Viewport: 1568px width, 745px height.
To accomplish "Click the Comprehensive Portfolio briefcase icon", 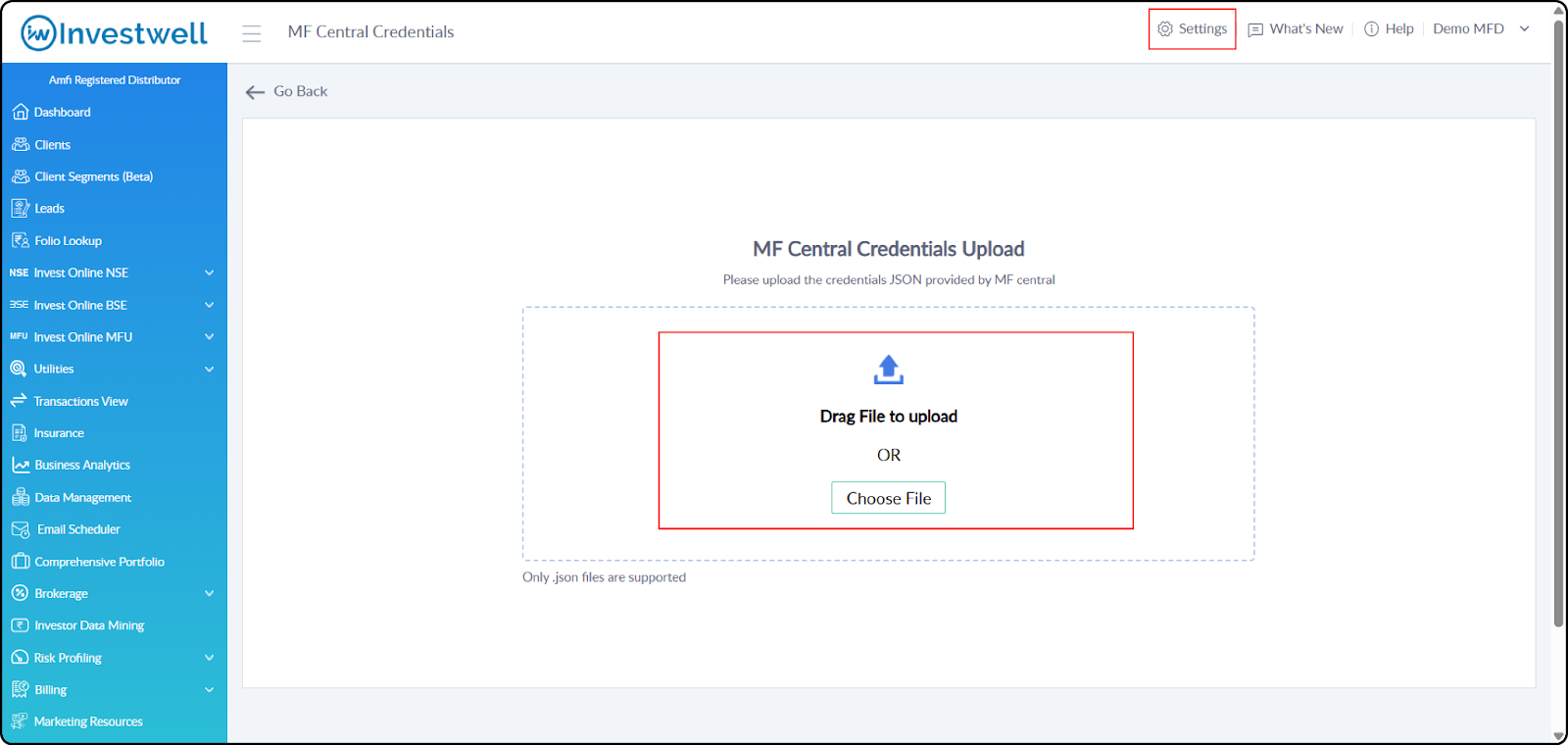I will (20, 562).
